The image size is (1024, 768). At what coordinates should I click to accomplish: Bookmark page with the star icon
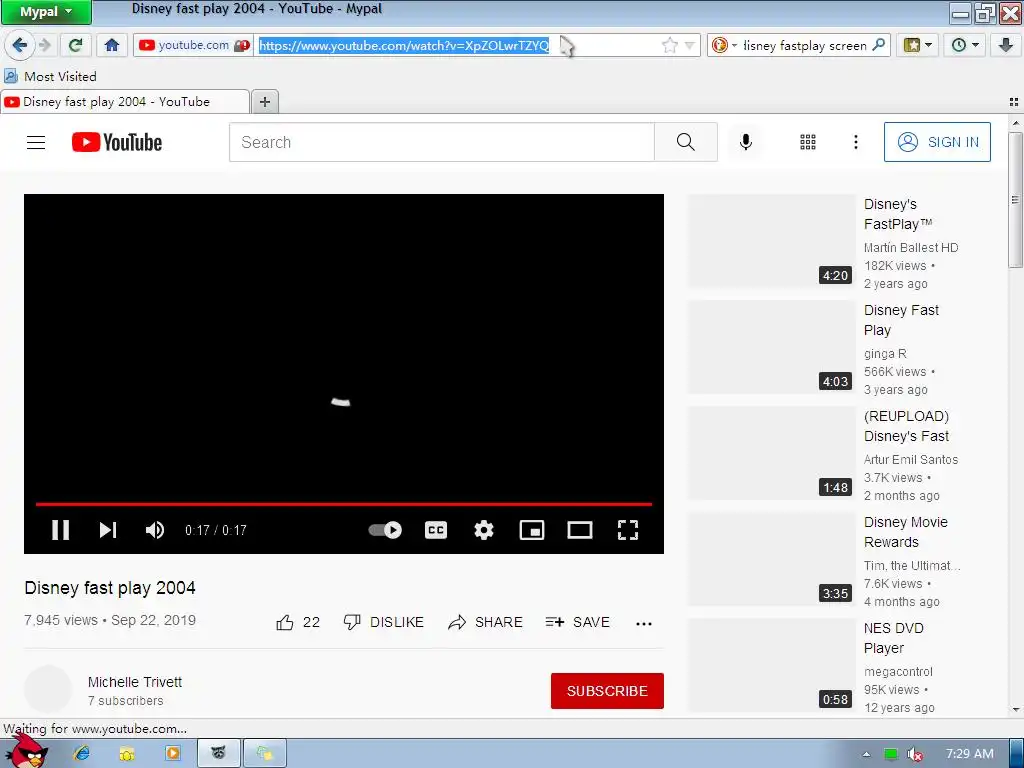[x=669, y=45]
